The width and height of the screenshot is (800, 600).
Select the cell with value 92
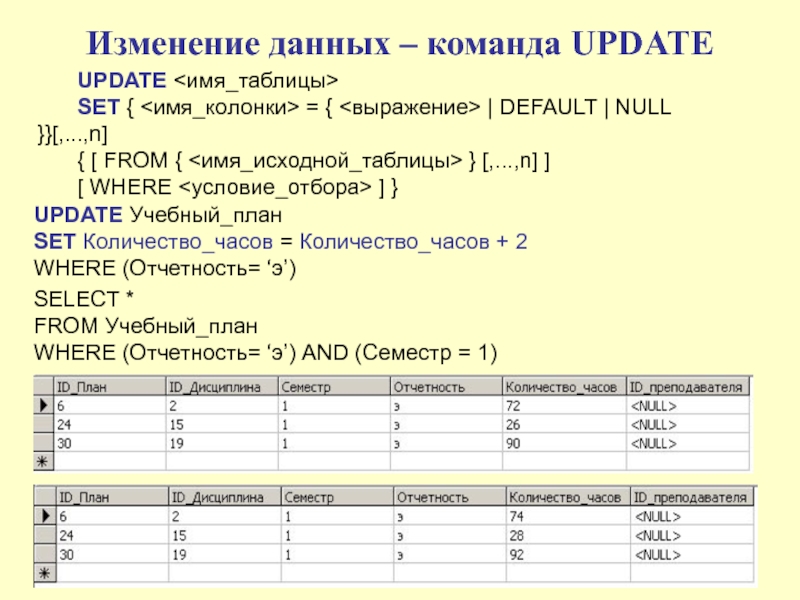coord(566,553)
